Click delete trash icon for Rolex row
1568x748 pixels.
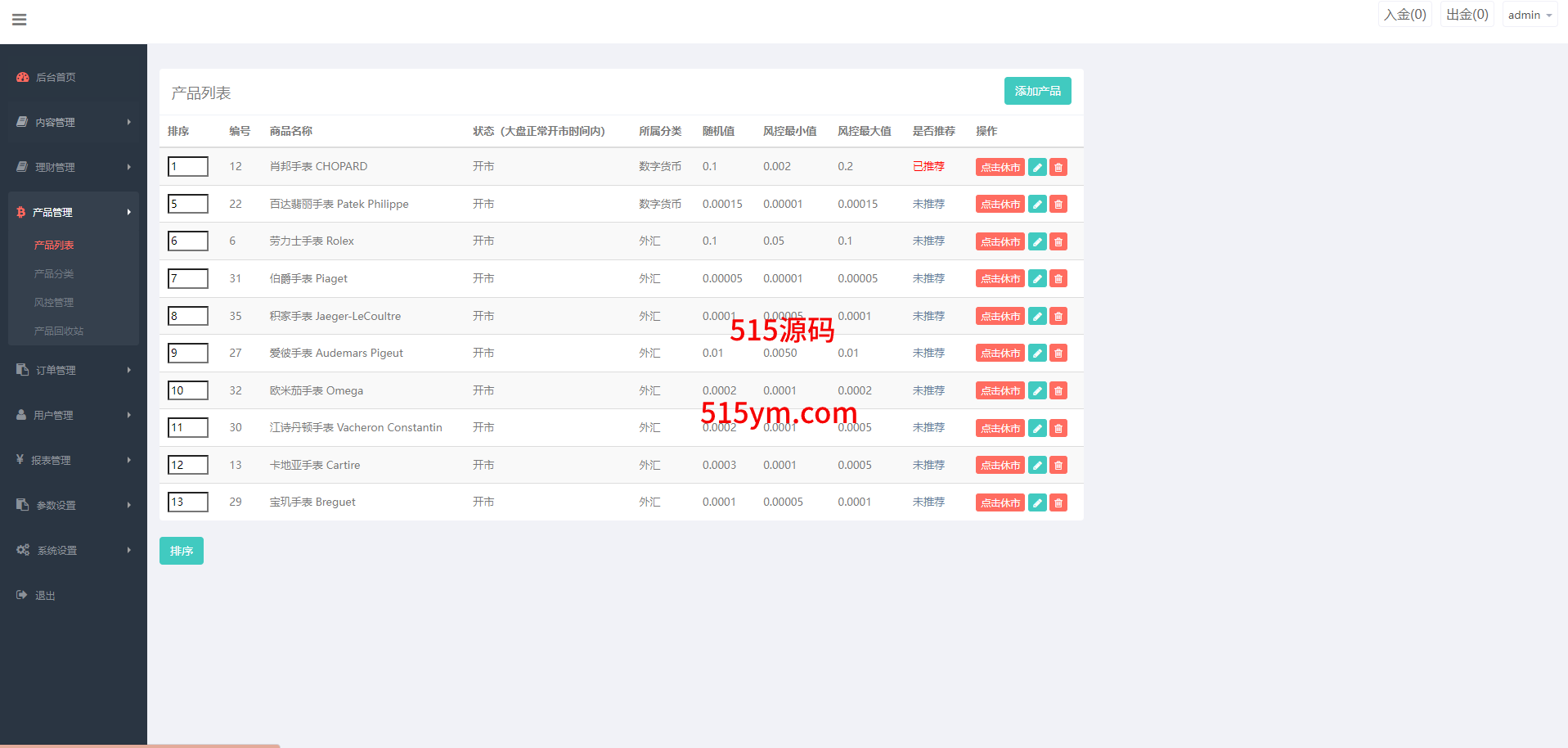pyautogui.click(x=1058, y=241)
